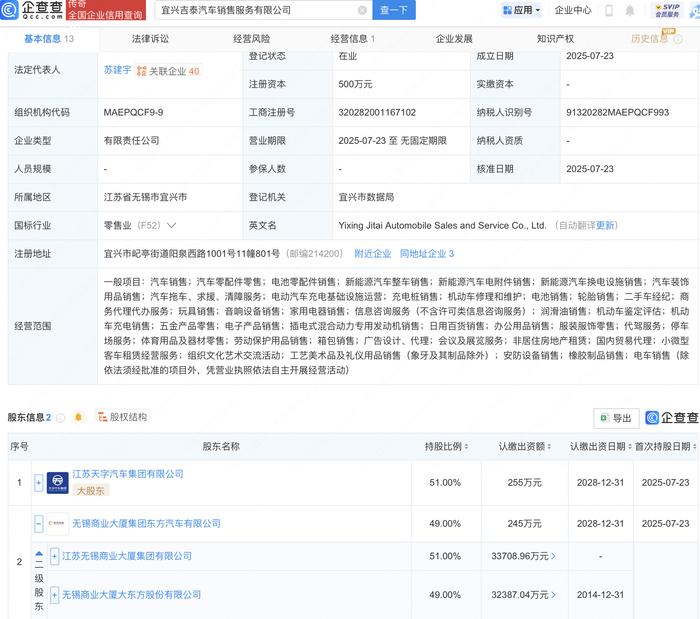This screenshot has height=619, width=700.
Task: Open SVIP 会员服务
Action: [667, 10]
